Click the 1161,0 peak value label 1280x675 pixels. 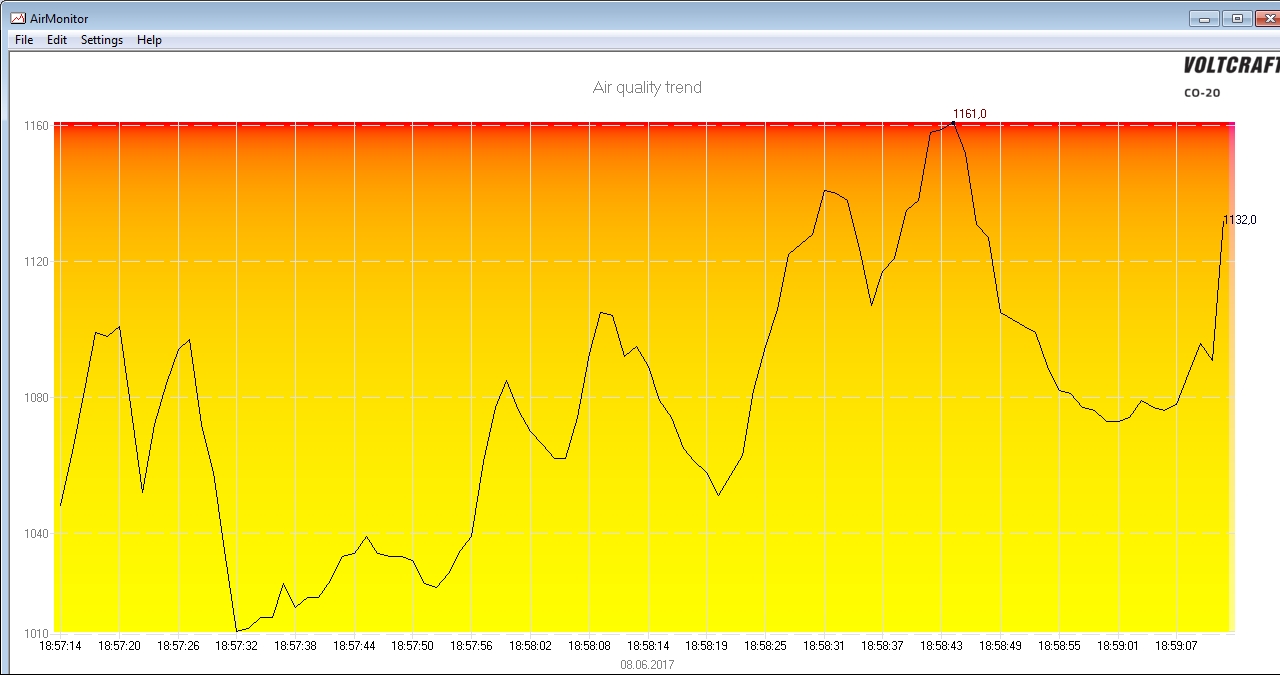point(969,114)
